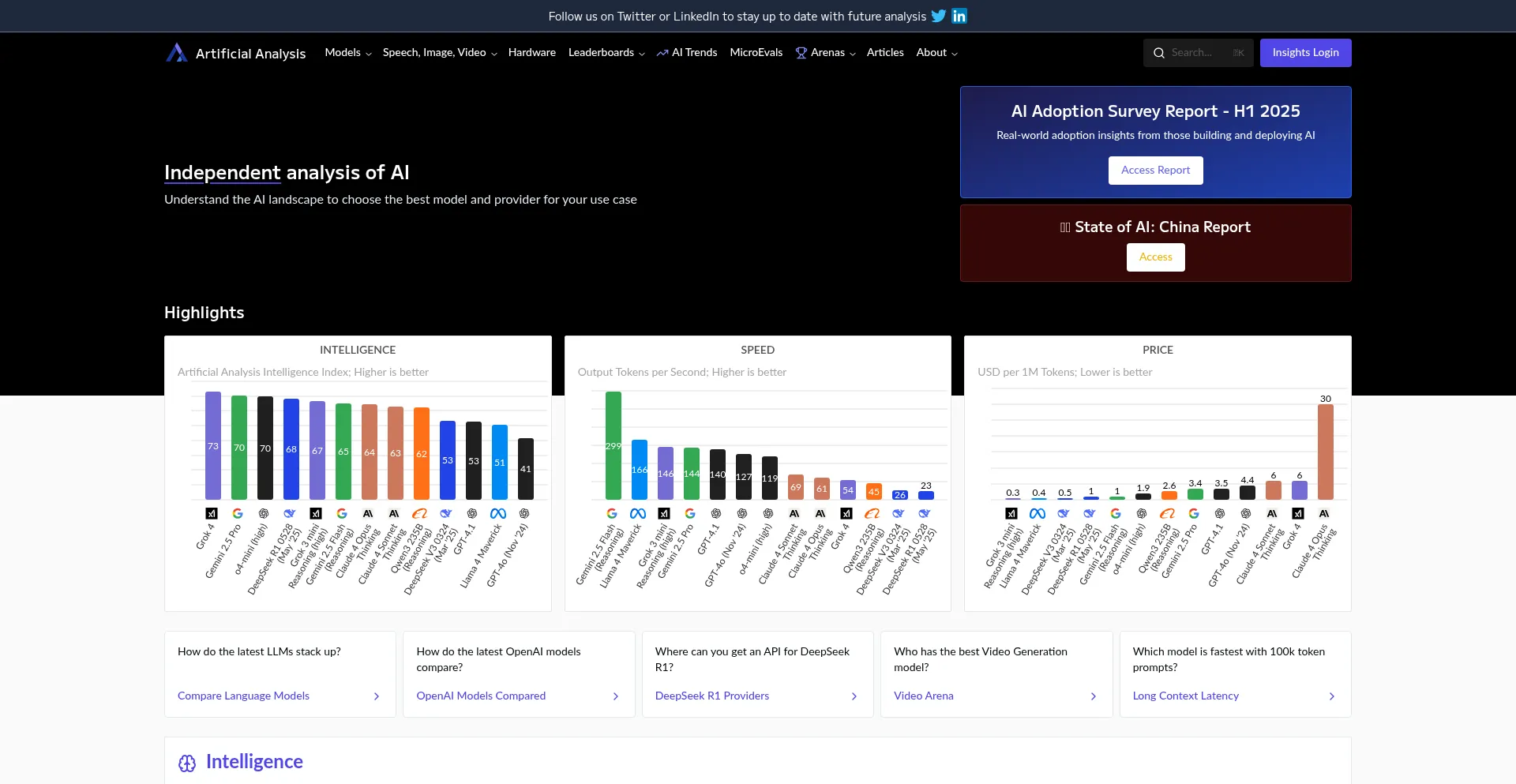1516x784 pixels.
Task: Click Alibaba logo under Qwen3 235B in Price chart
Action: (1168, 513)
